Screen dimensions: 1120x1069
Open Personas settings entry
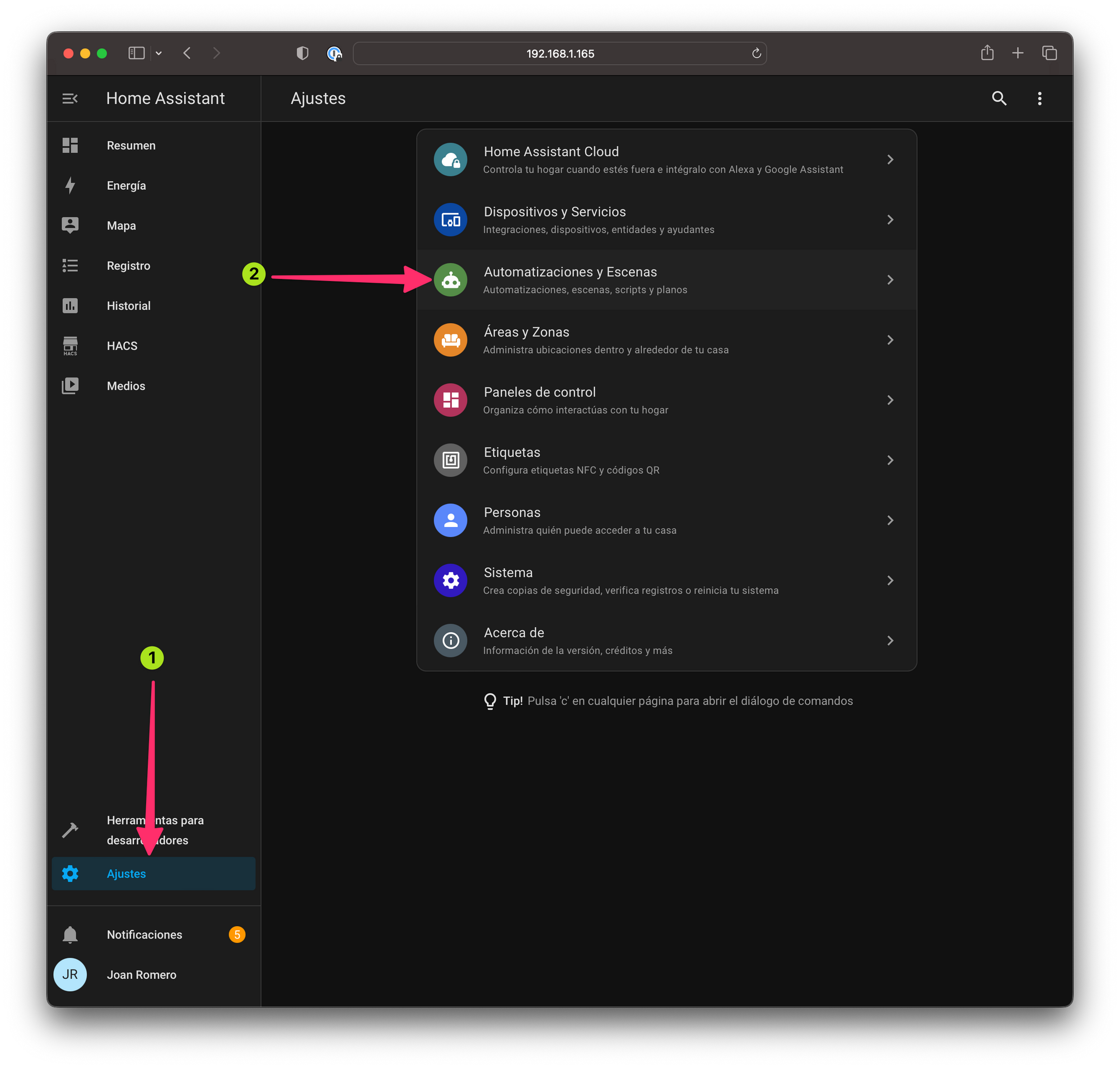click(x=666, y=520)
